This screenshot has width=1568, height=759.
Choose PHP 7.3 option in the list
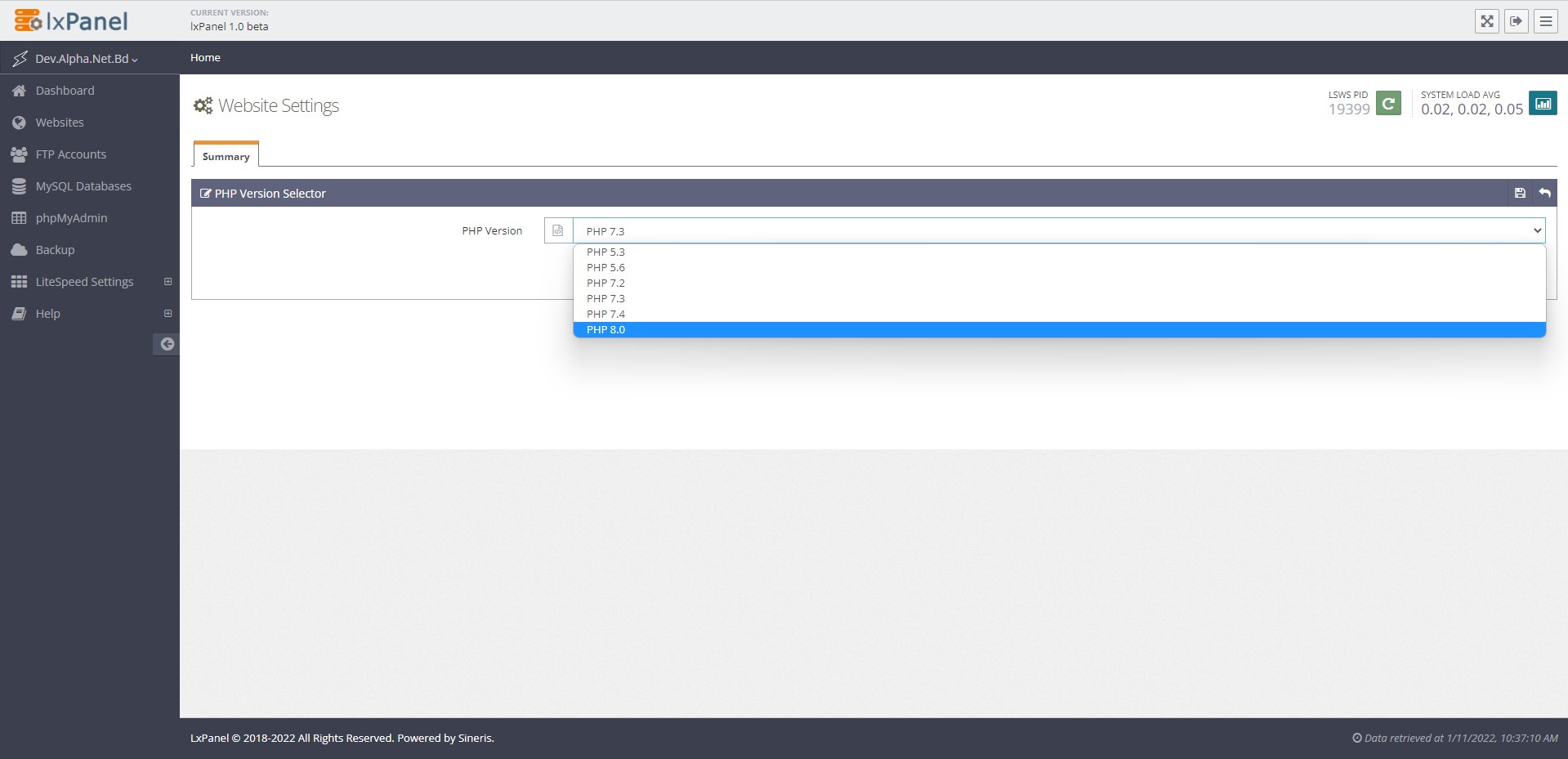coord(1059,298)
